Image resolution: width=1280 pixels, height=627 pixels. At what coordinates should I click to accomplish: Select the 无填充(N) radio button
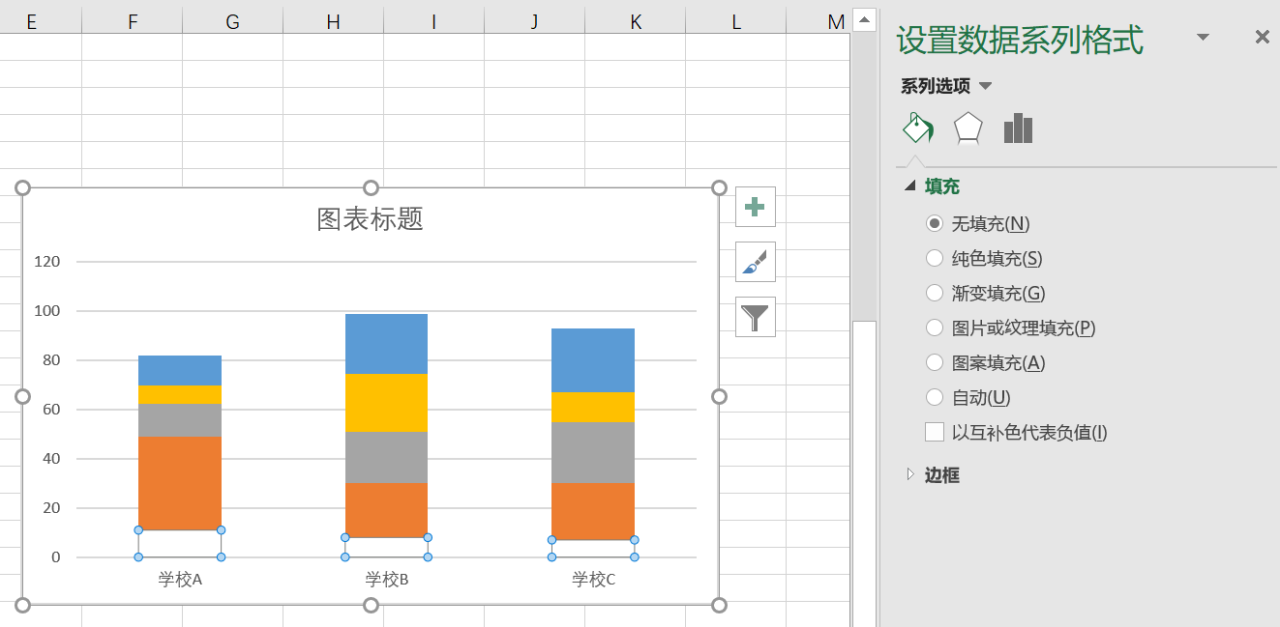pyautogui.click(x=934, y=223)
